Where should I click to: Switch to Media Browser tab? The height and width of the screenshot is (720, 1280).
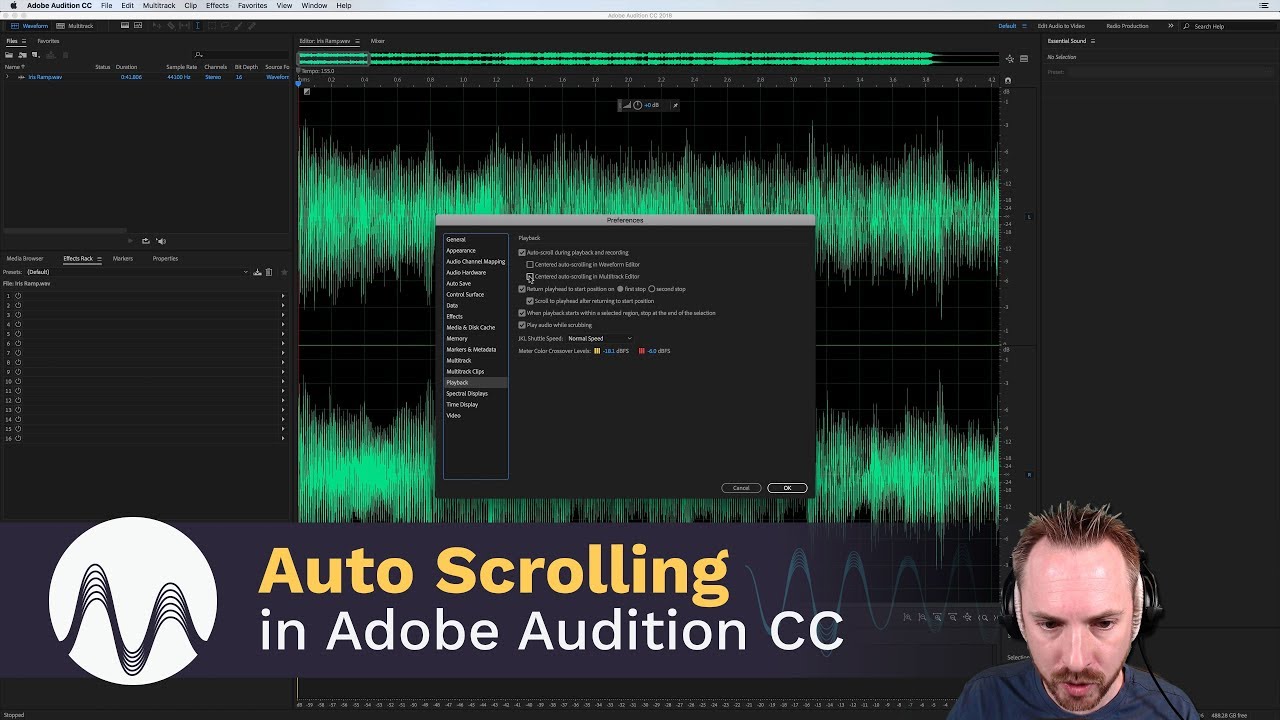pyautogui.click(x=25, y=259)
